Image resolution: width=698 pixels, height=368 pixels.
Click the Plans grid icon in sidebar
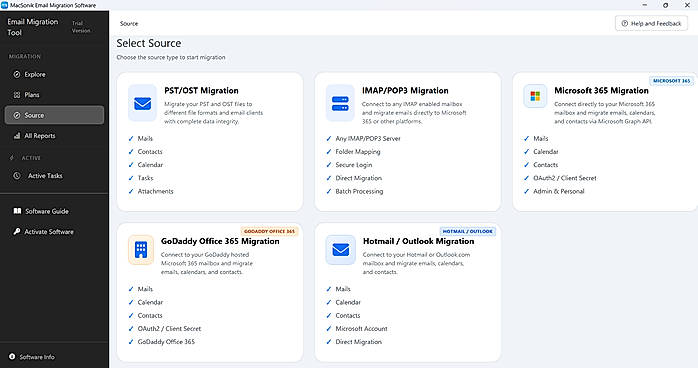[x=17, y=95]
